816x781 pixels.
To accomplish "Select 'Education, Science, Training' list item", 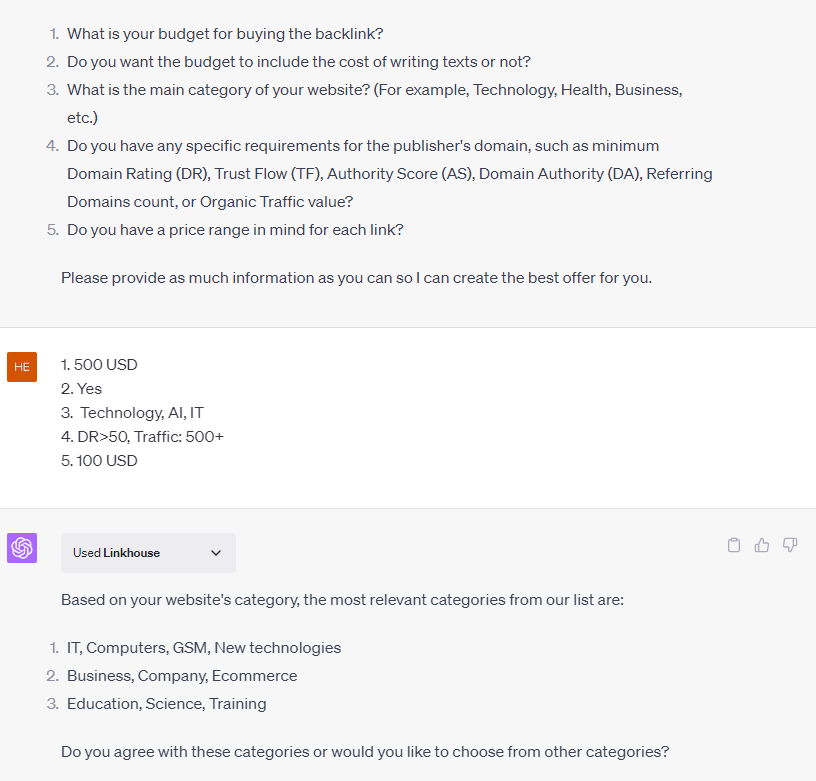I will point(167,703).
